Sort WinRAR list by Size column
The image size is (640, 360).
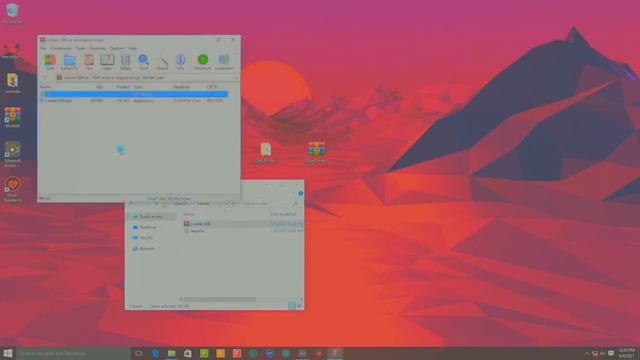(100, 87)
